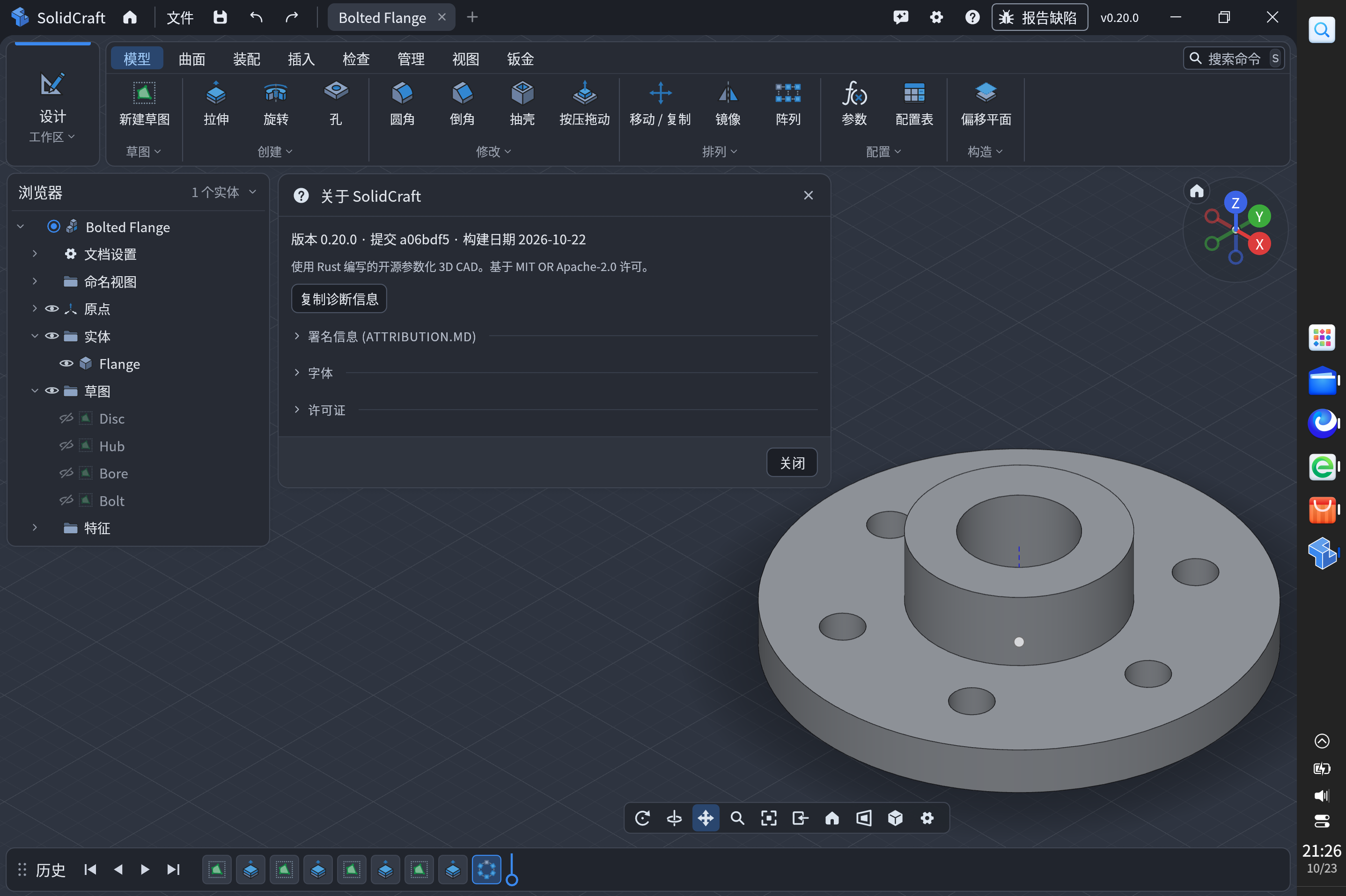This screenshot has width=1346, height=896.
Task: Open the Parameters (参数) tool
Action: (x=854, y=104)
